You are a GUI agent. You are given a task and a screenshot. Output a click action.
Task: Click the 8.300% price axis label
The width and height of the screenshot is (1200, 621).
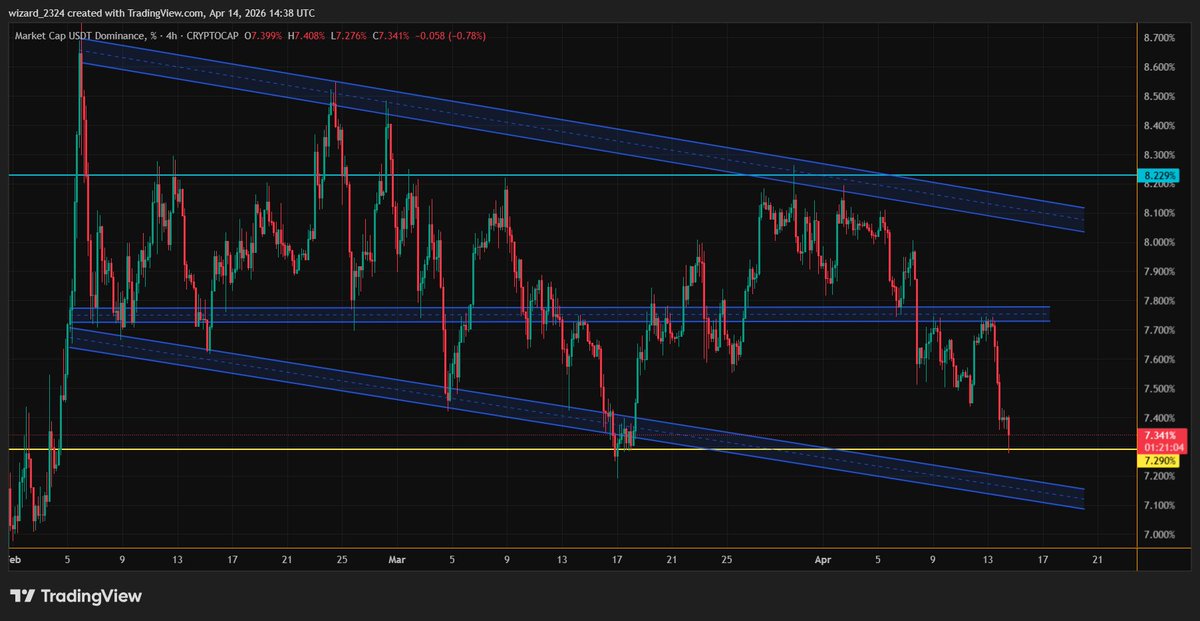pyautogui.click(x=1158, y=155)
